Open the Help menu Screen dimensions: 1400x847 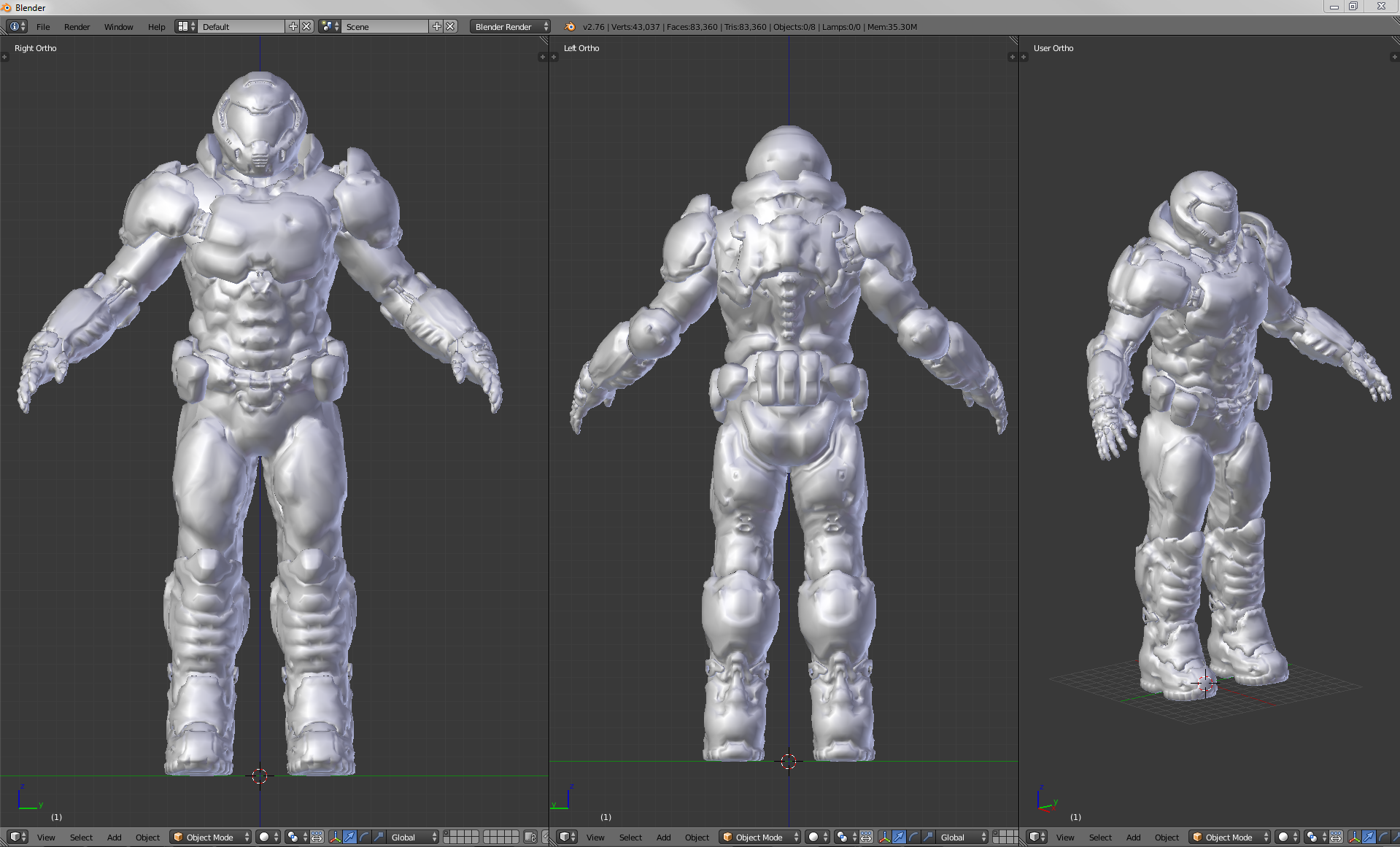click(156, 26)
